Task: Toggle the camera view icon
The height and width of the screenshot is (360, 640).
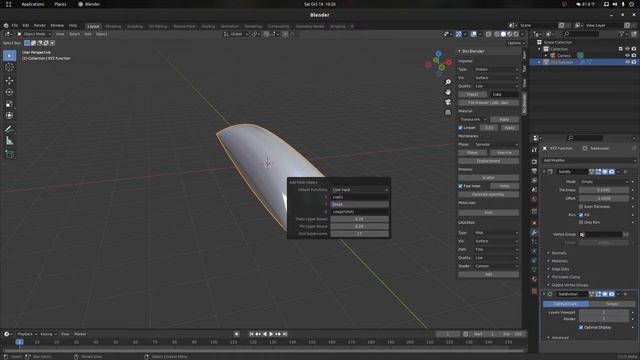Action: pos(448,102)
